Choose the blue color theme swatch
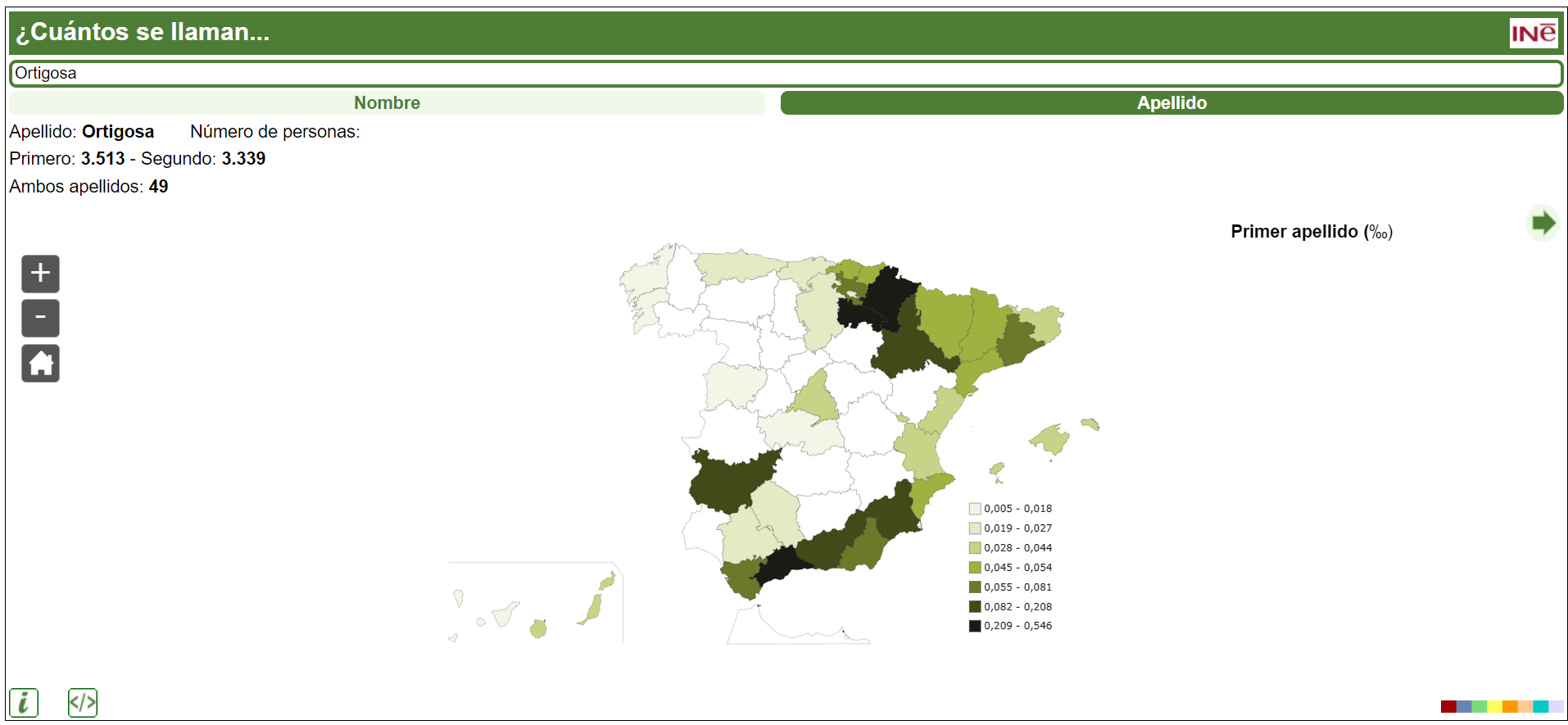Image resolution: width=1568 pixels, height=725 pixels. (x=1463, y=706)
